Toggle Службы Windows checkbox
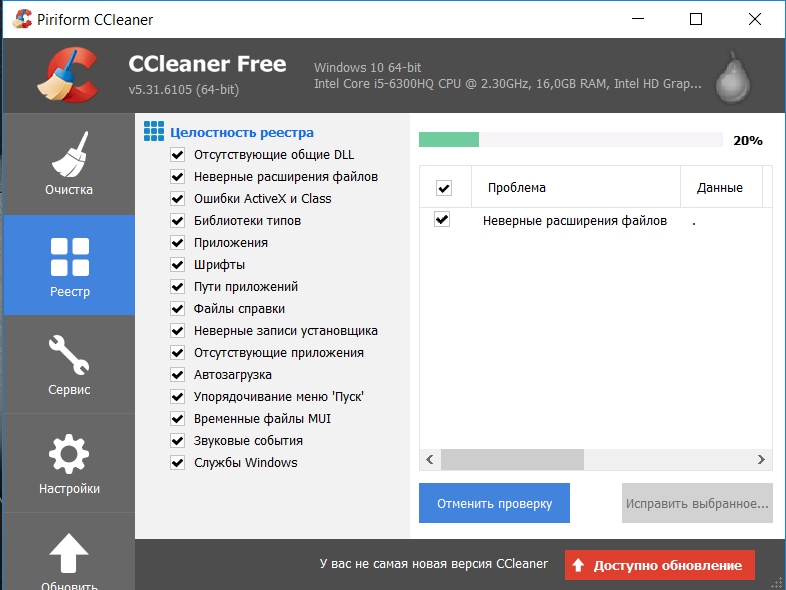This screenshot has height=590, width=786. pos(177,463)
